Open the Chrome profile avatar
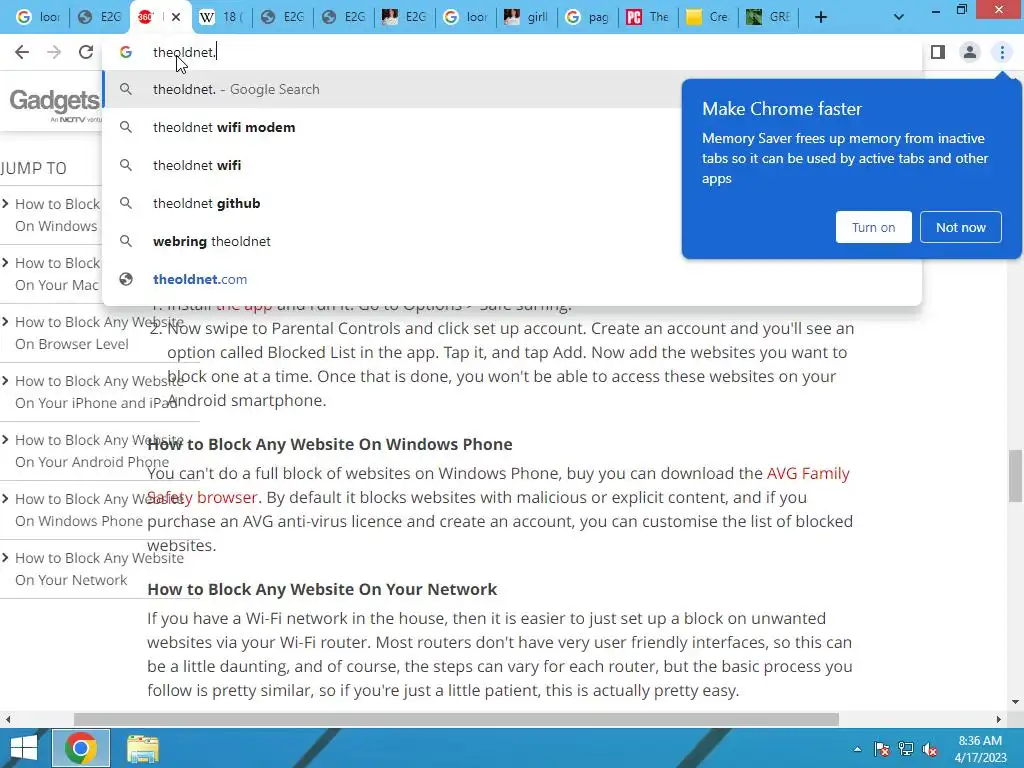 click(970, 52)
